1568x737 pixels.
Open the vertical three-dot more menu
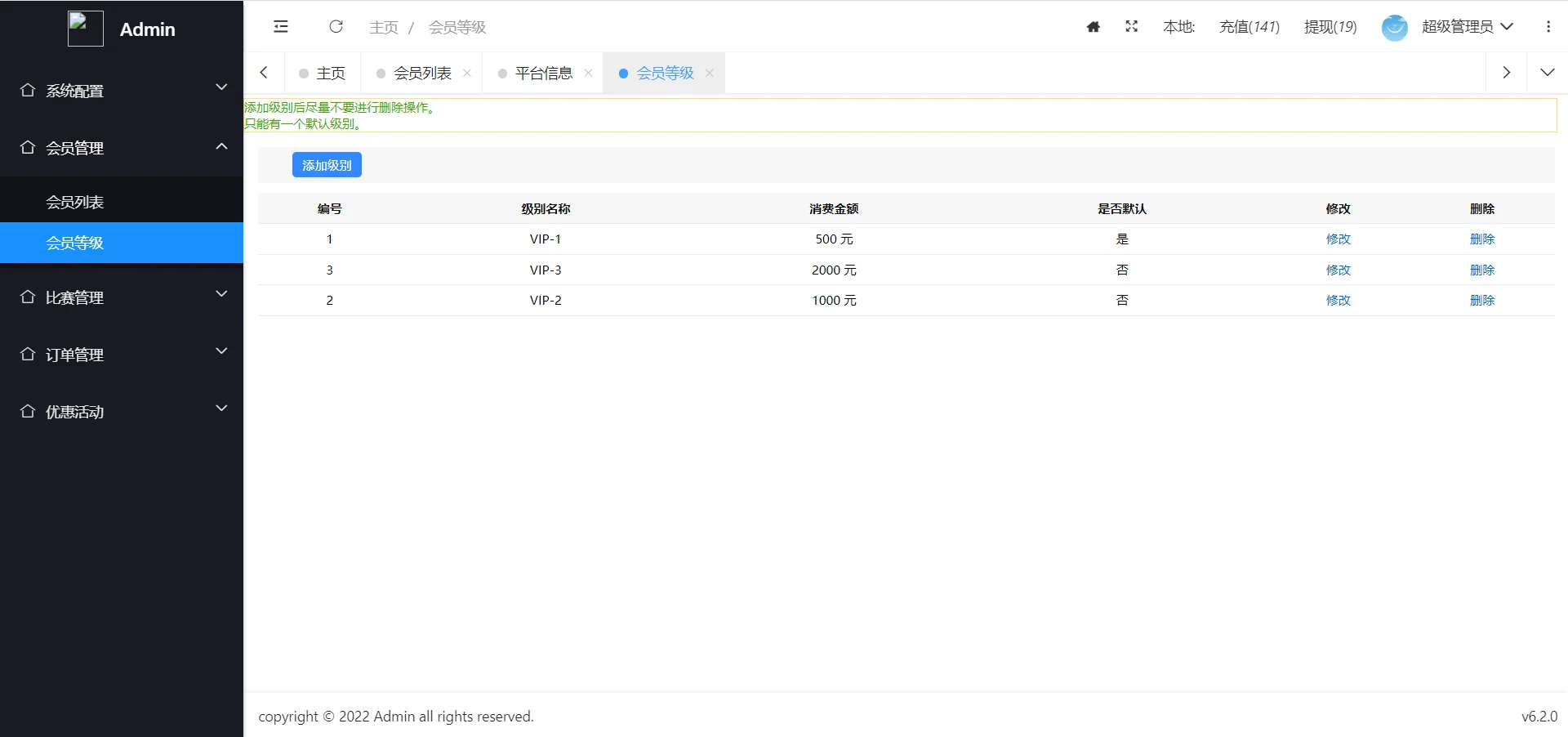(x=1548, y=27)
